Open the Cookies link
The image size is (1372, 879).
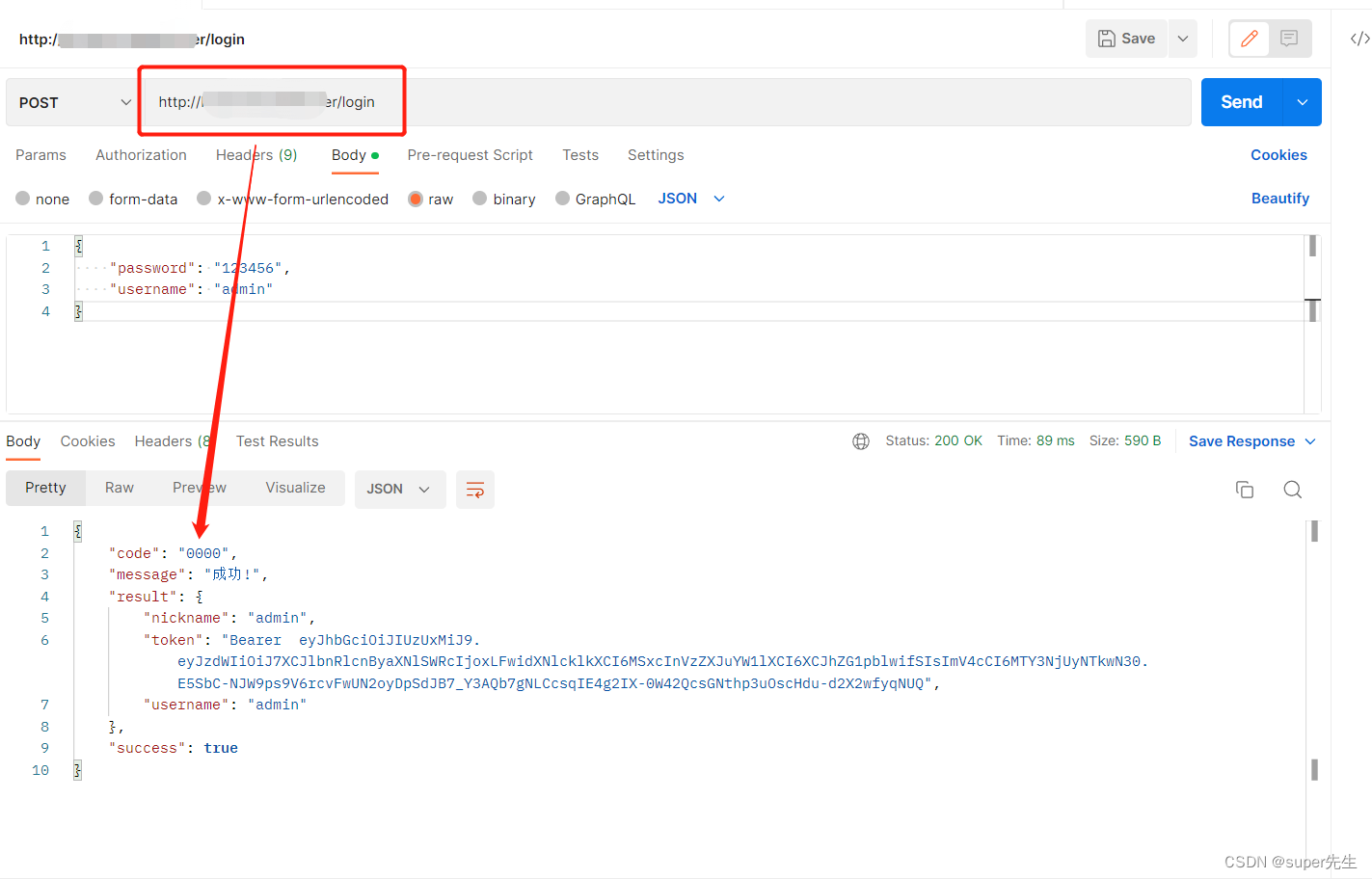point(1278,155)
